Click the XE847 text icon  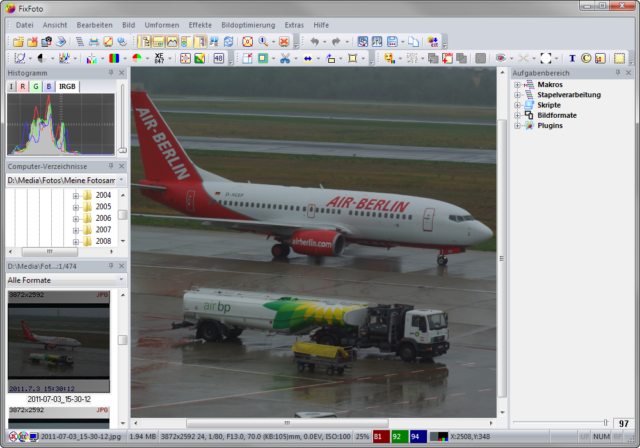pos(159,58)
